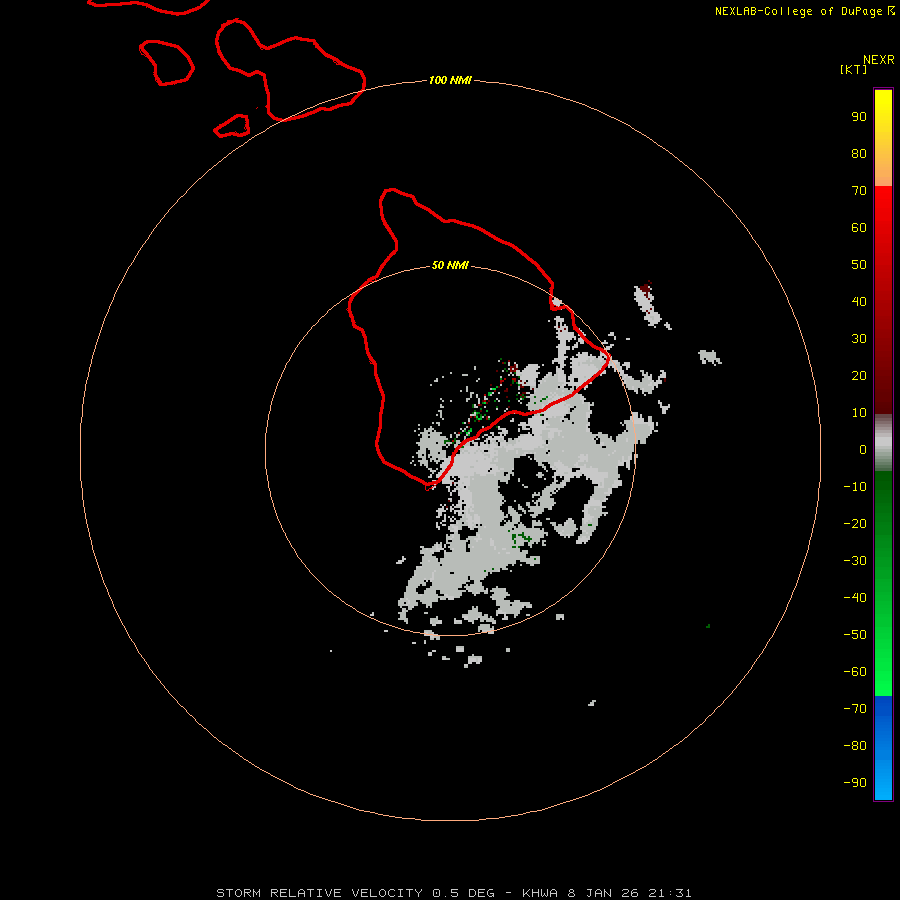Click the KHWA station identifier in the caption
Image resolution: width=900 pixels, height=900 pixels.
tap(540, 893)
